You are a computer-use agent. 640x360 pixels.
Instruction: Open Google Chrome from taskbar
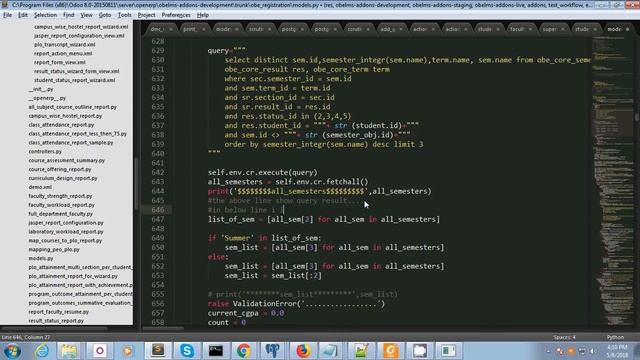click(x=244, y=351)
